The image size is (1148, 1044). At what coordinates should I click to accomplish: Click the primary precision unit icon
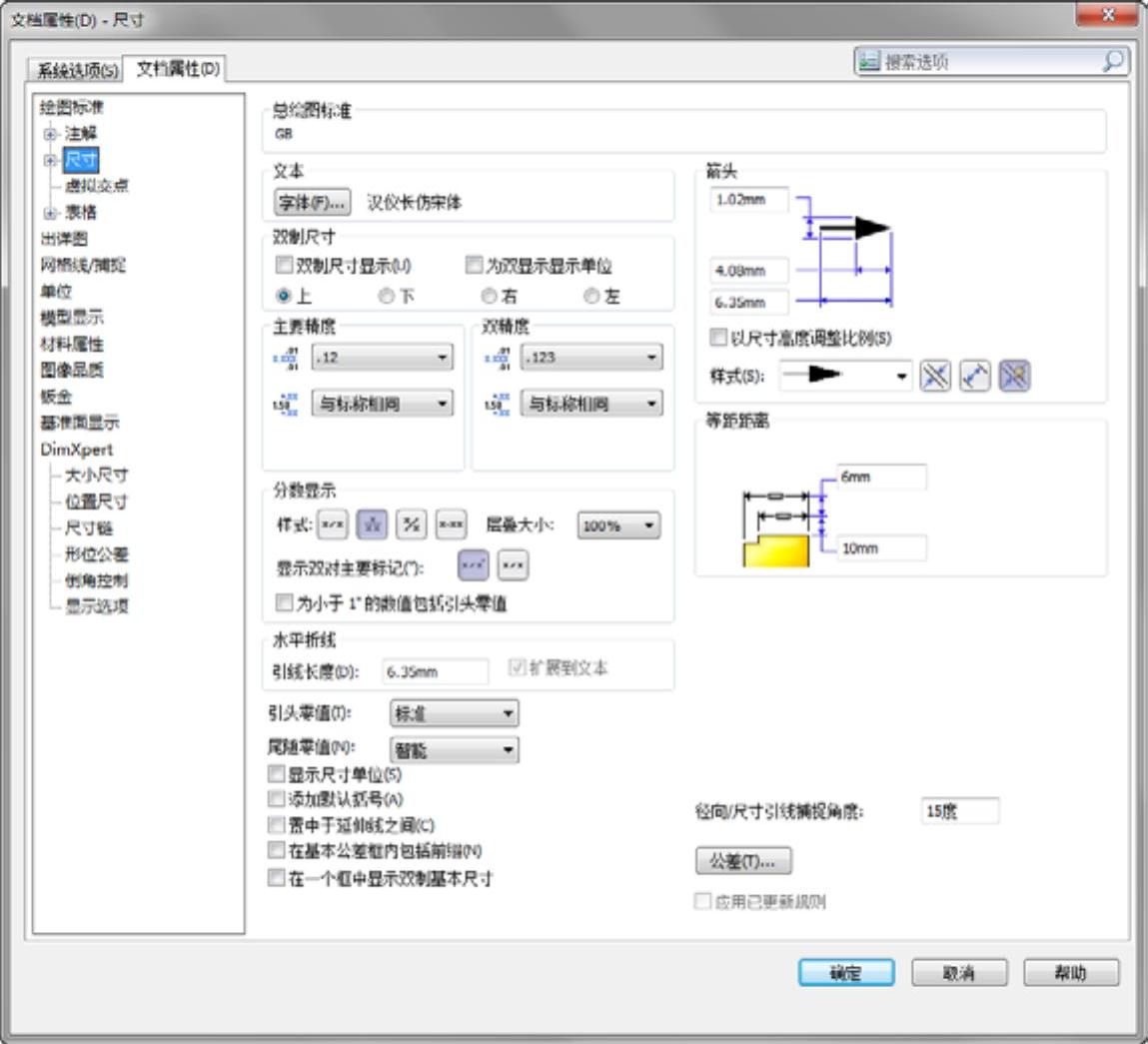point(287,358)
